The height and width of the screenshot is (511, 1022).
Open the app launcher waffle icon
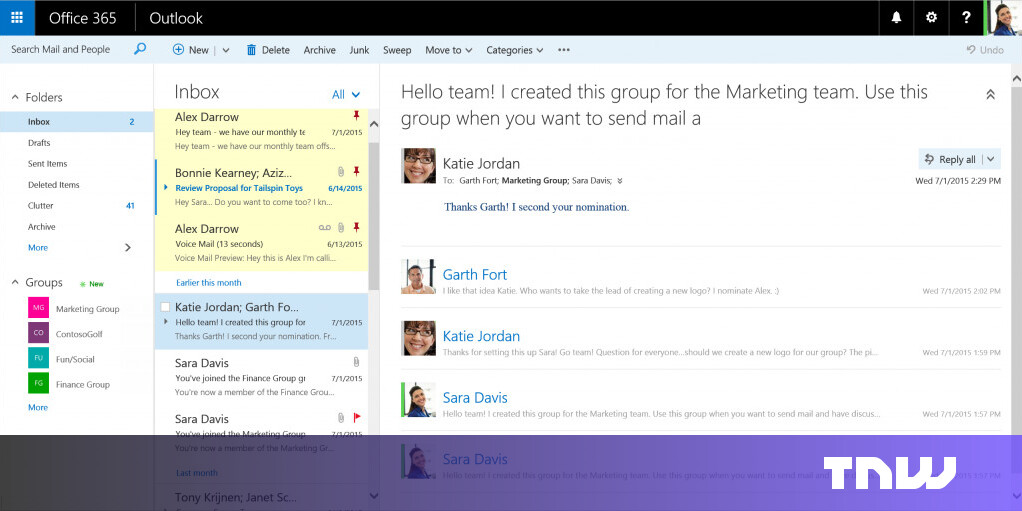pos(17,18)
